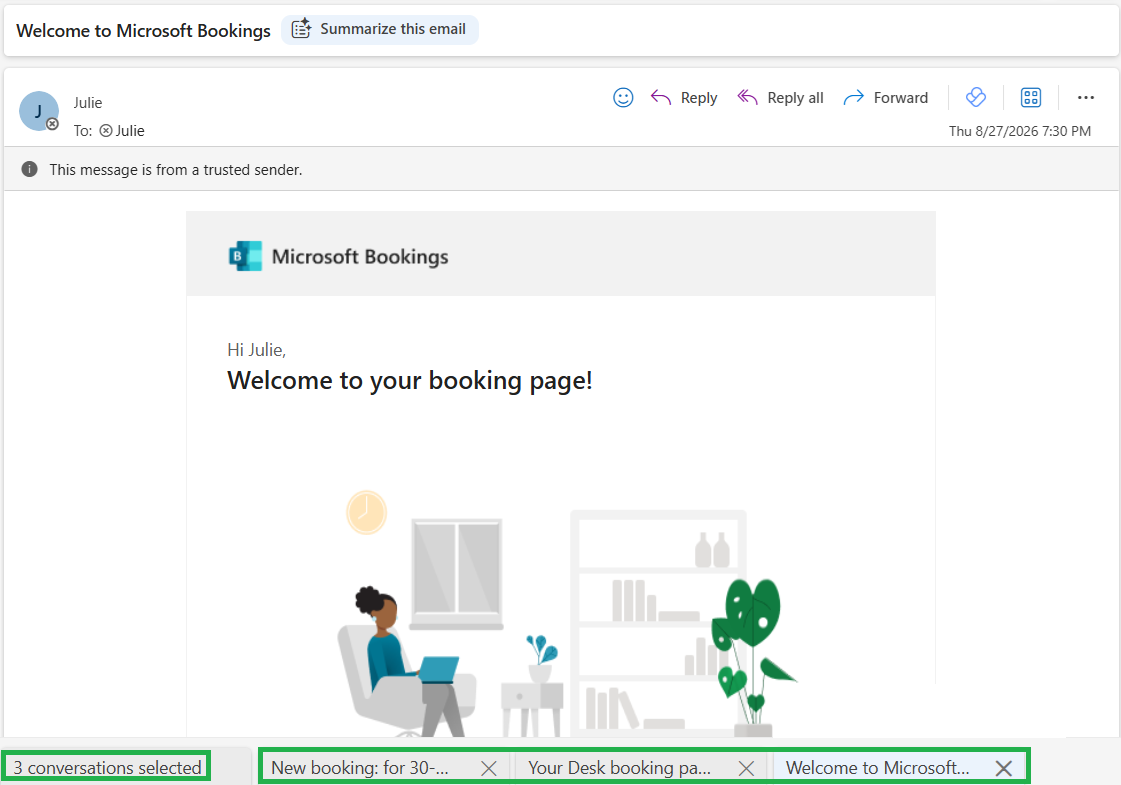Viewport: 1121px width, 785px height.
Task: Open the '3 conversations selected' tab
Action: (x=107, y=768)
